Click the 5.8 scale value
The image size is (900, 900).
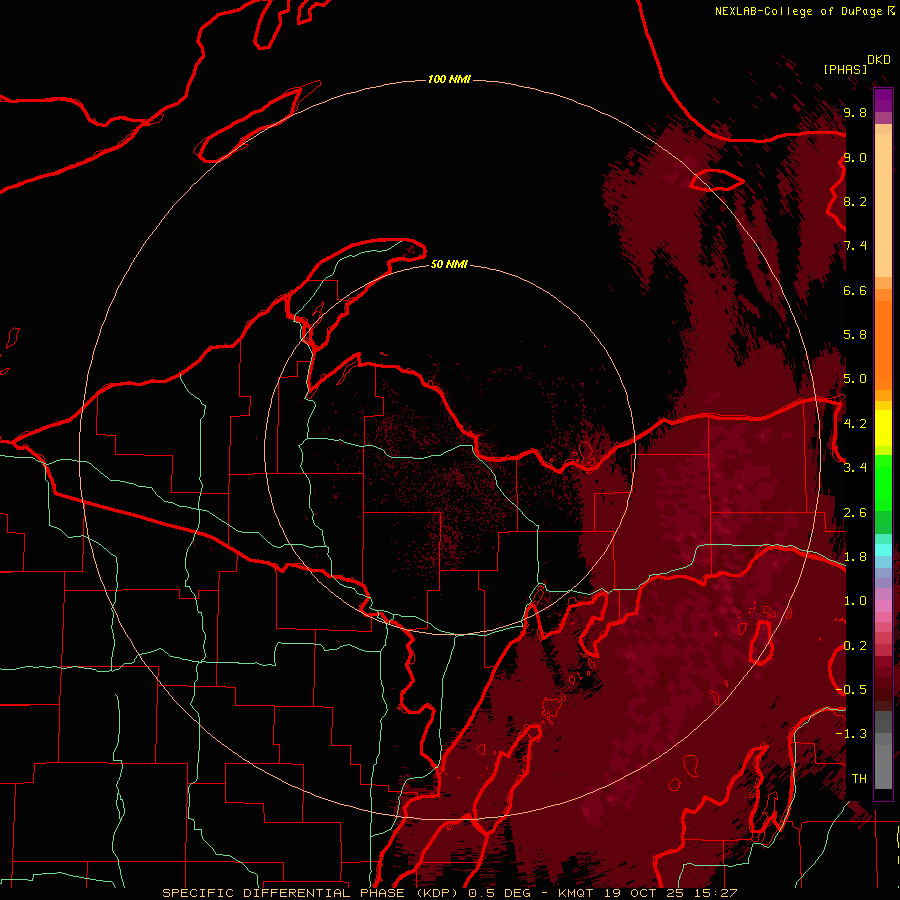pos(855,335)
